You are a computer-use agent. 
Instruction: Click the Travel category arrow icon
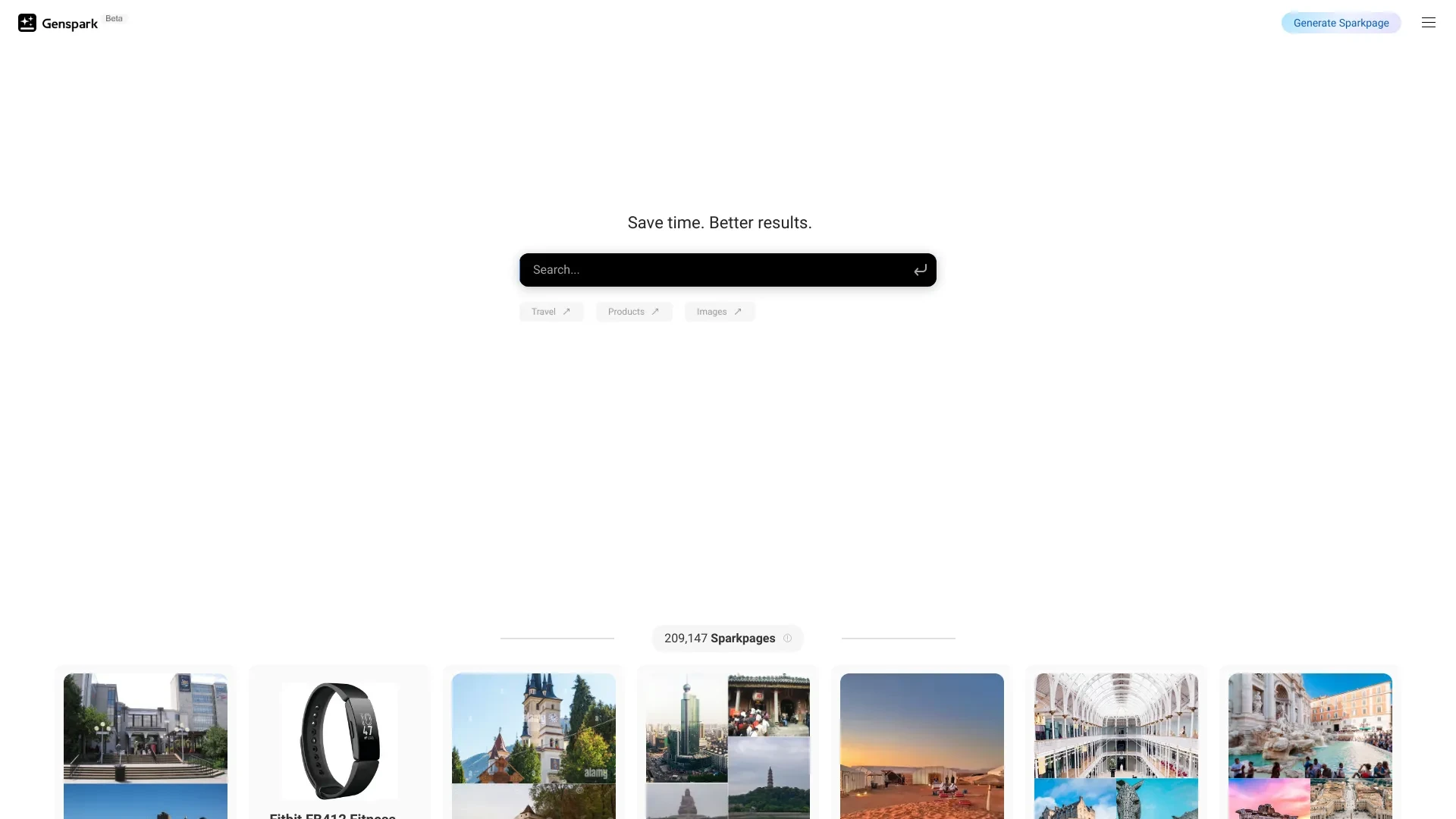pyautogui.click(x=567, y=311)
